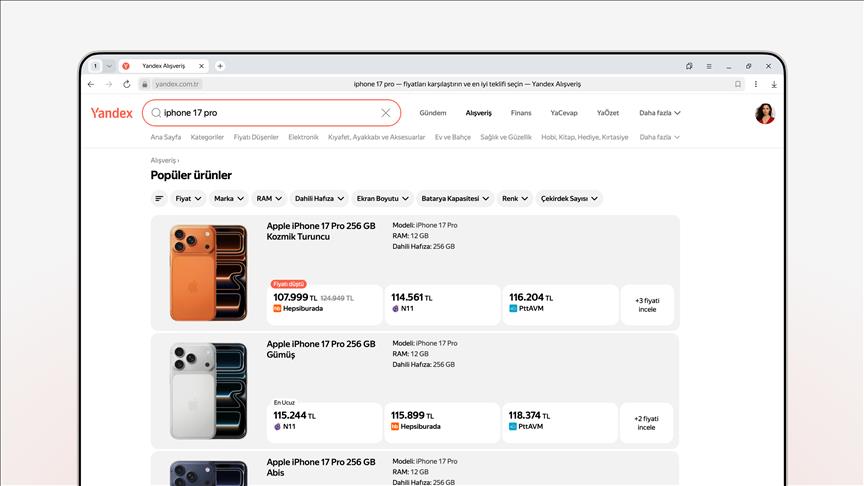Open the user profile avatar

(x=764, y=113)
